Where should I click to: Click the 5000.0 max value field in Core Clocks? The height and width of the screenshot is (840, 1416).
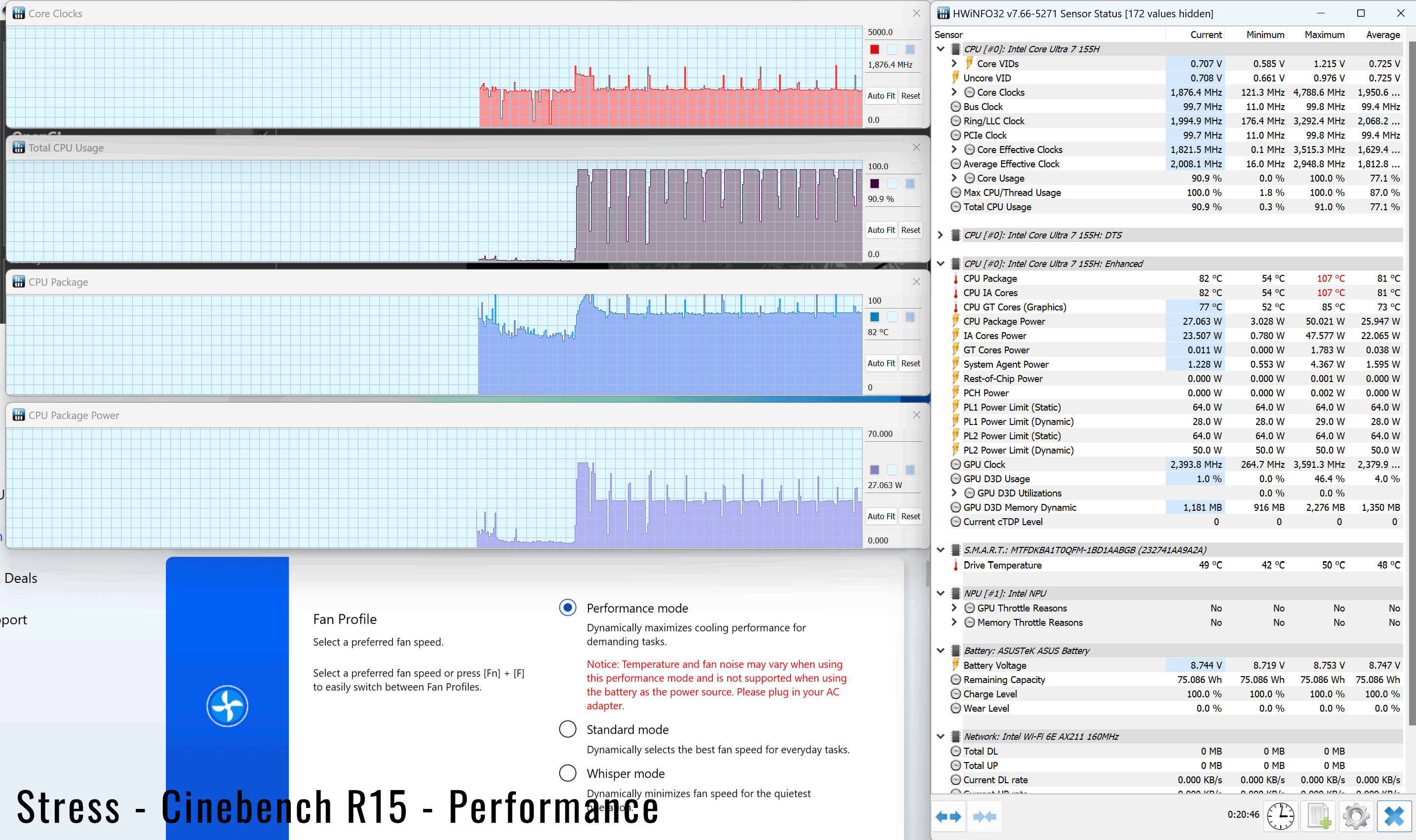(894, 32)
